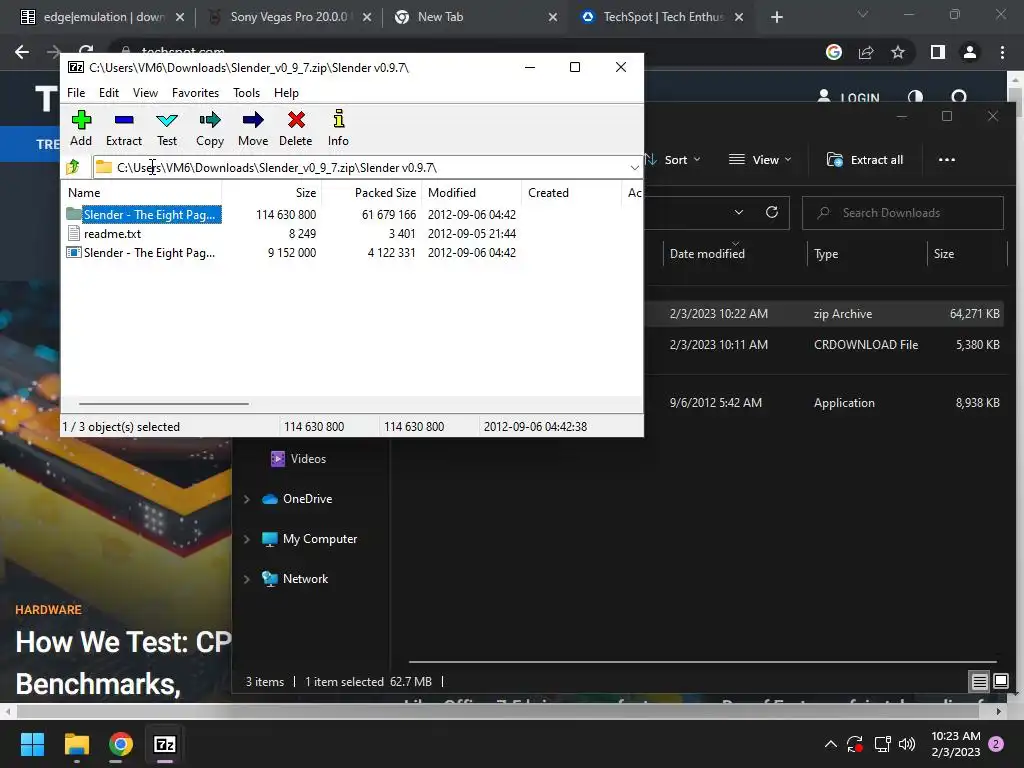1024x768 pixels.
Task: Click the Refresh icon in File Explorer
Action: 771,212
